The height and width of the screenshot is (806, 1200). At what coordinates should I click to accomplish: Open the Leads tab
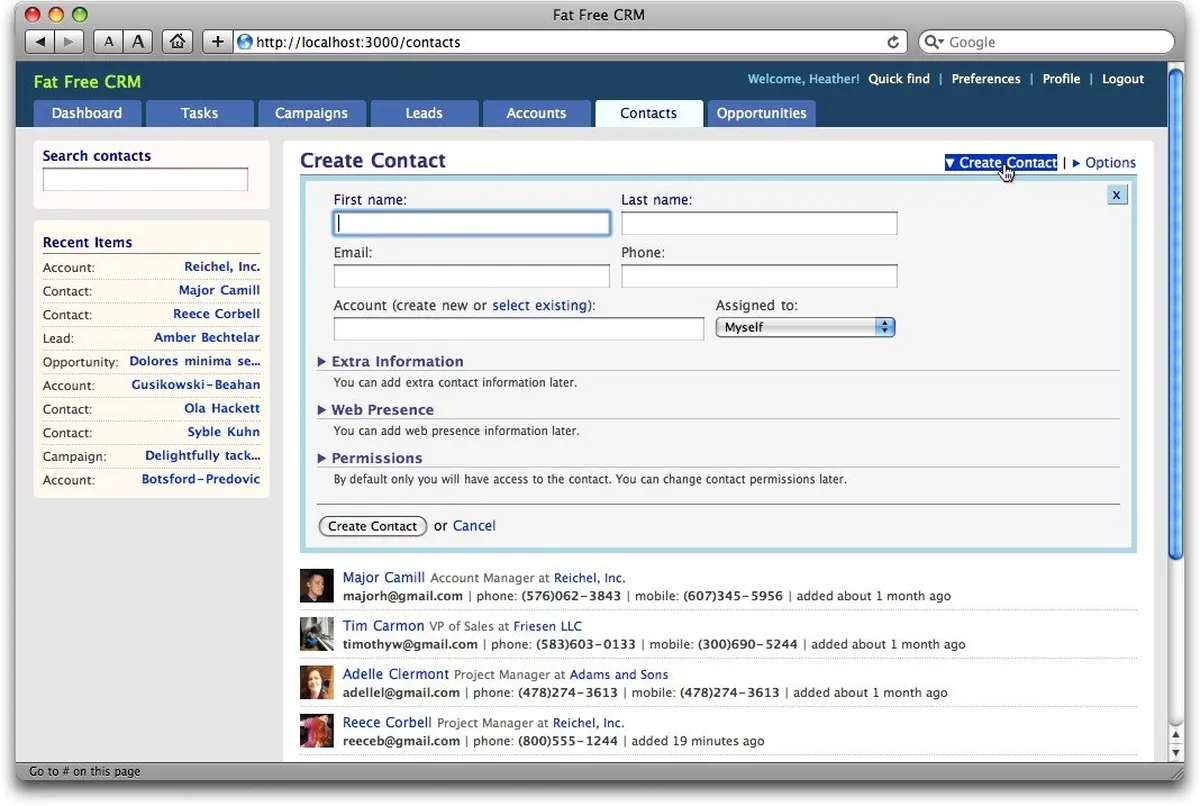click(x=424, y=113)
